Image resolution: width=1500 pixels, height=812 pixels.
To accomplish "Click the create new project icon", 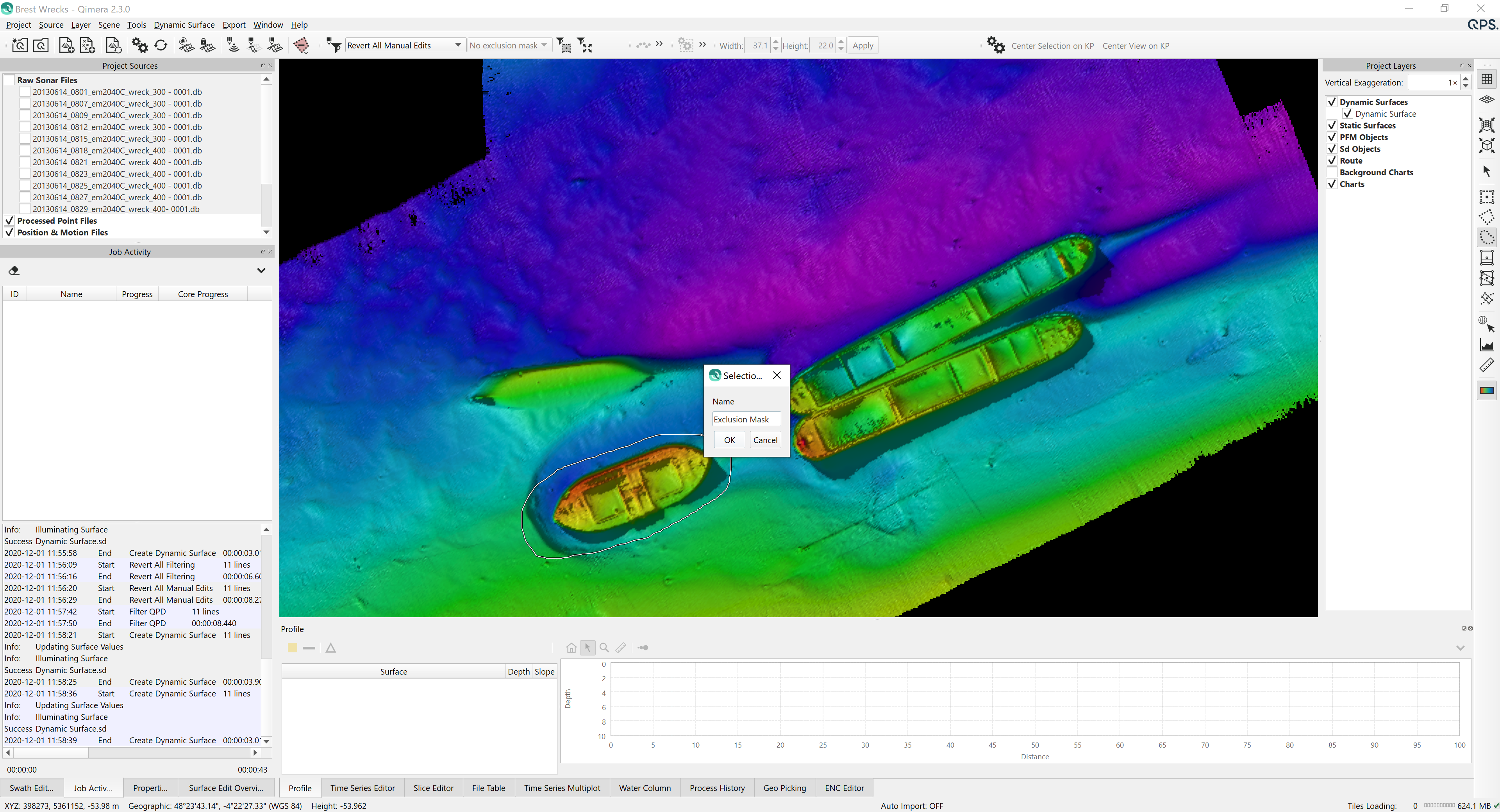I will 19,45.
